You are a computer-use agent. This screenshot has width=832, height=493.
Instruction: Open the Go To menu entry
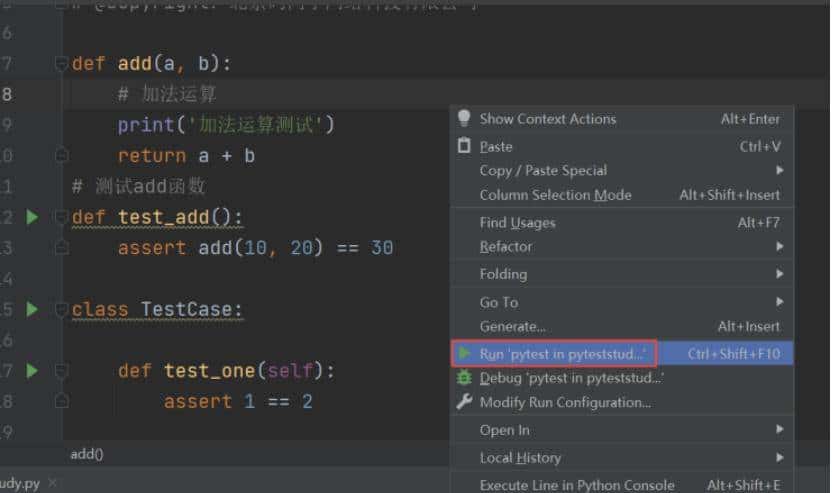pyautogui.click(x=622, y=302)
